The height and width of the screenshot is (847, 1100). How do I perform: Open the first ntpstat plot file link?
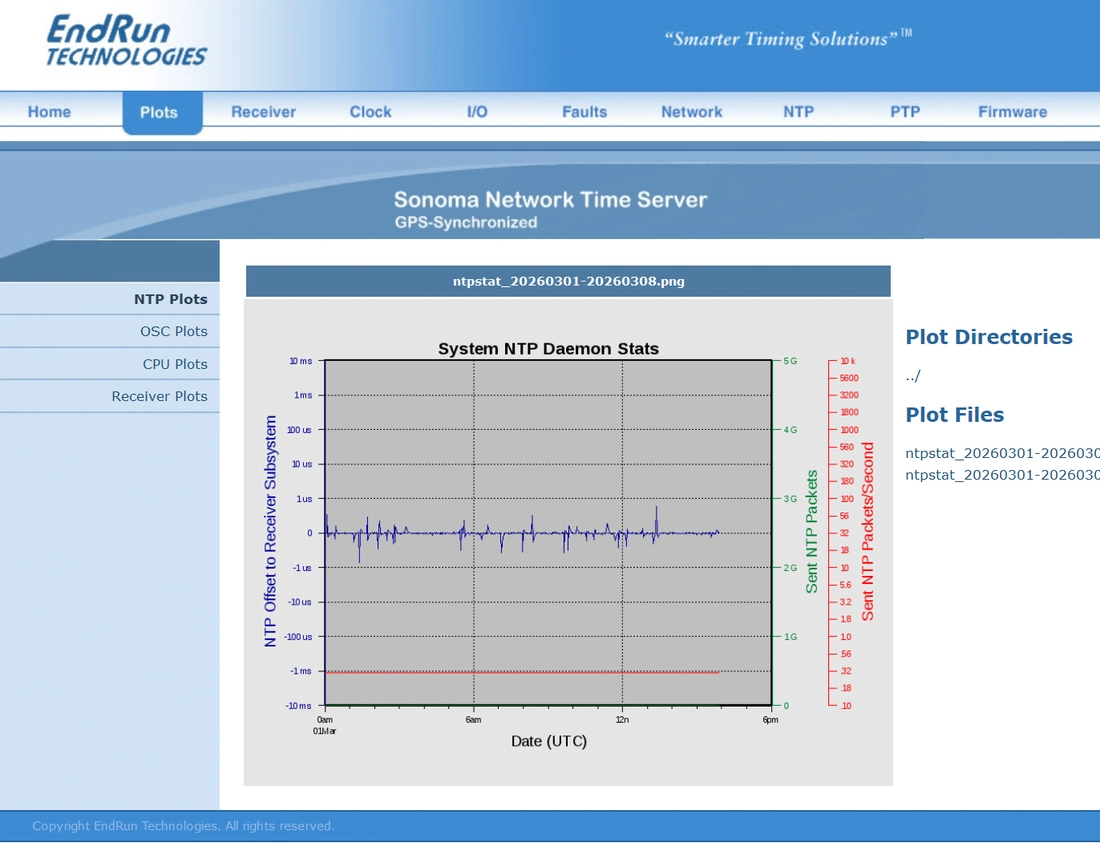click(1002, 453)
